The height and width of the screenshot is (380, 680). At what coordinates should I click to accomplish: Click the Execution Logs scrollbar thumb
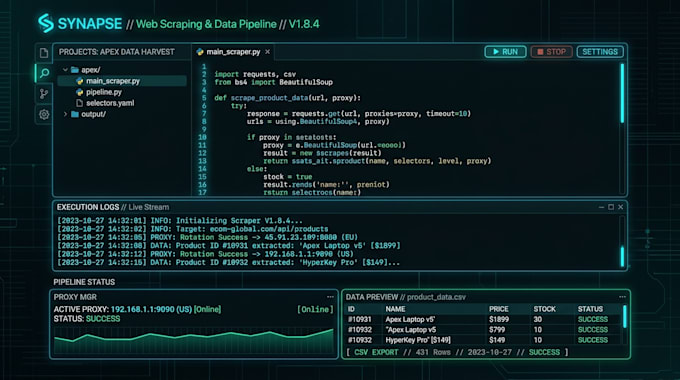pos(622,256)
